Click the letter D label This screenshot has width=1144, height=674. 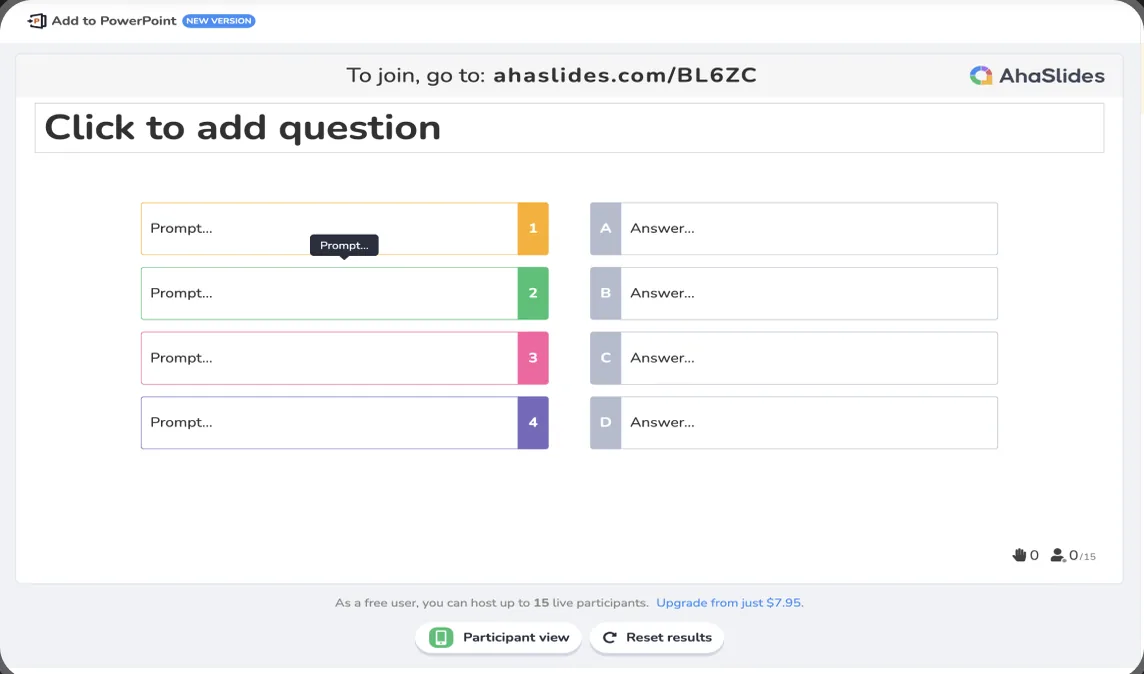coord(606,422)
